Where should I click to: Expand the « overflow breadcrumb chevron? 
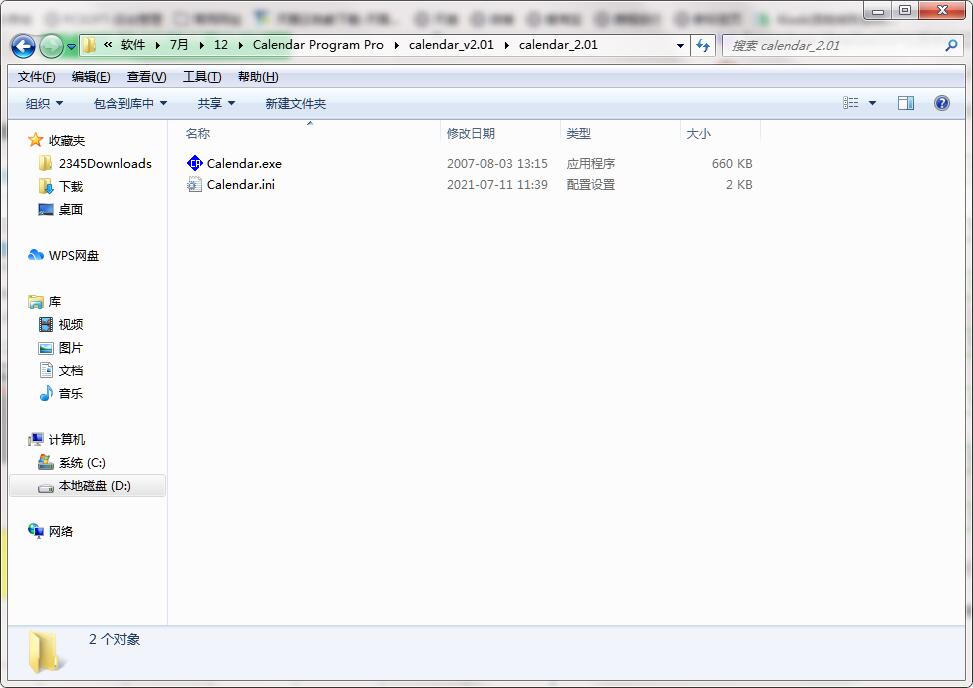[109, 45]
